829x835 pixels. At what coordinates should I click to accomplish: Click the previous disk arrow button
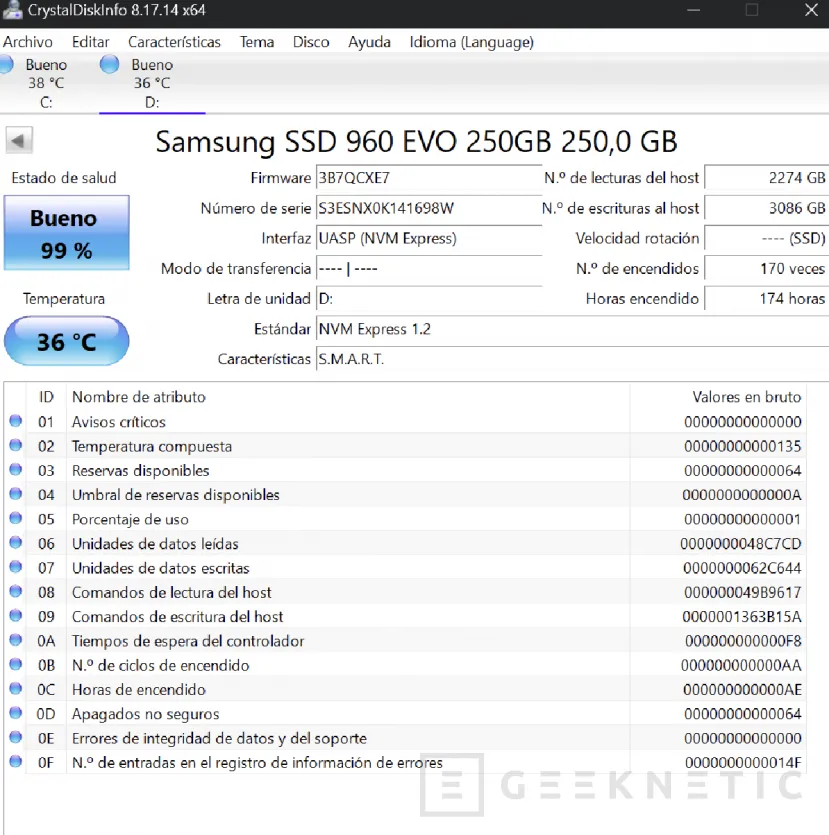click(19, 141)
